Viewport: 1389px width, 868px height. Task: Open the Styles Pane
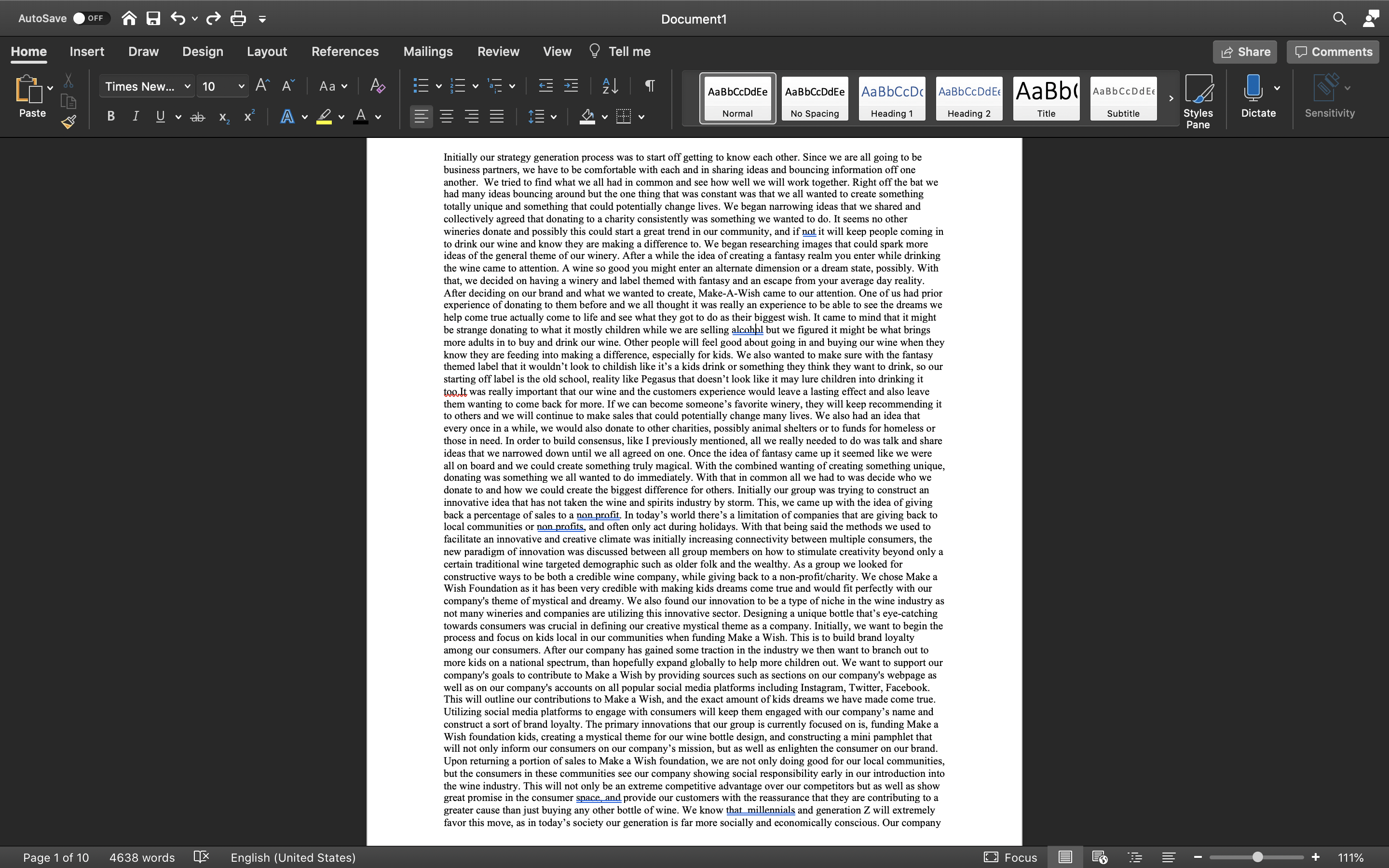point(1198,102)
